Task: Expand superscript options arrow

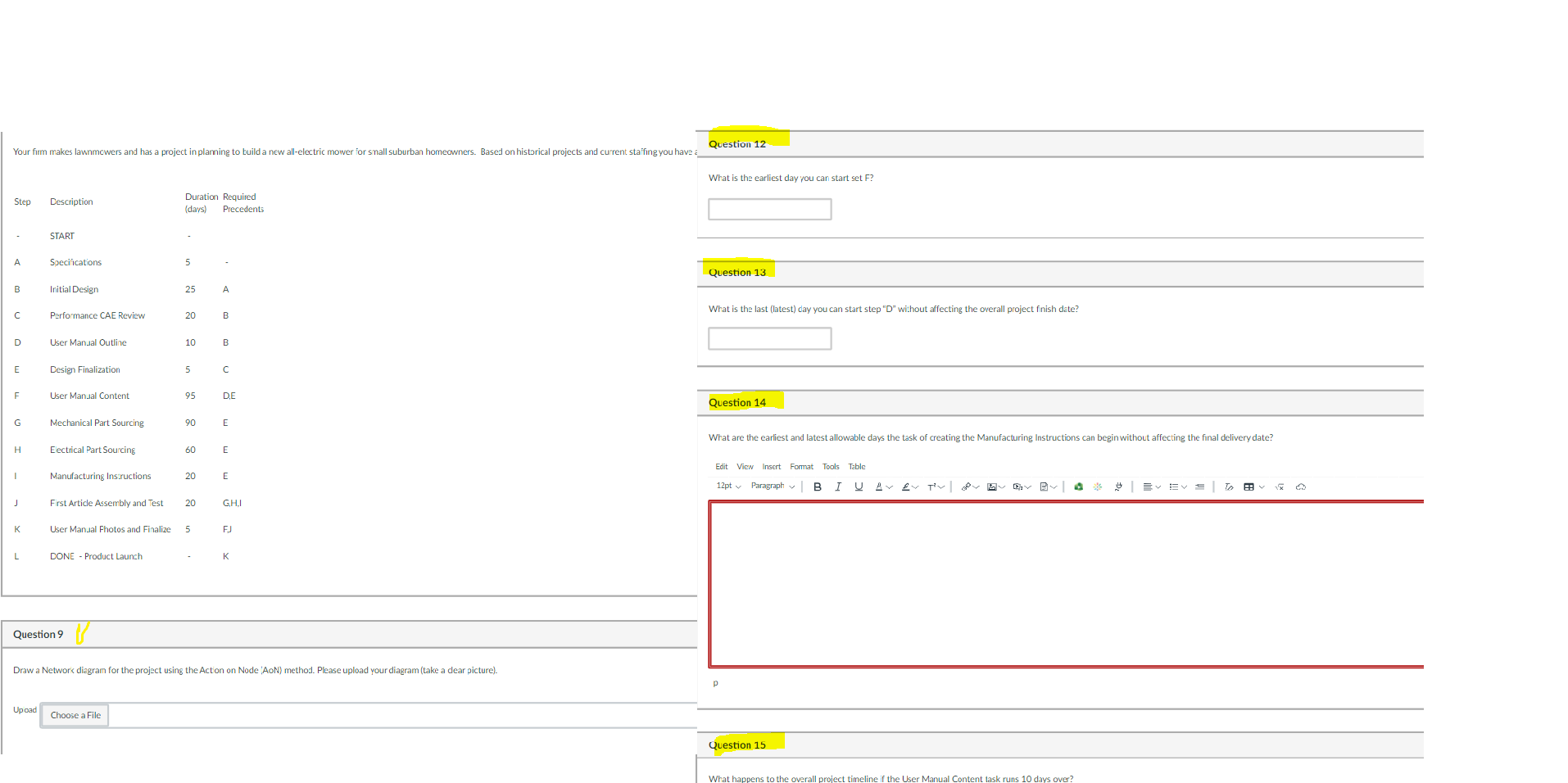Action: point(941,487)
